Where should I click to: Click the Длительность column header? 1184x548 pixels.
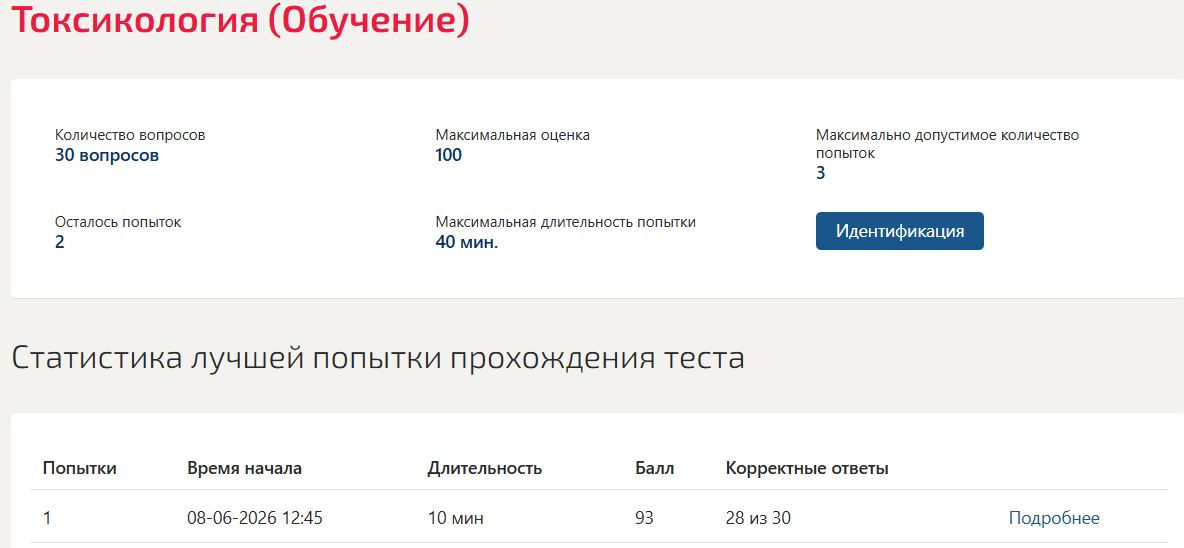[x=485, y=468]
